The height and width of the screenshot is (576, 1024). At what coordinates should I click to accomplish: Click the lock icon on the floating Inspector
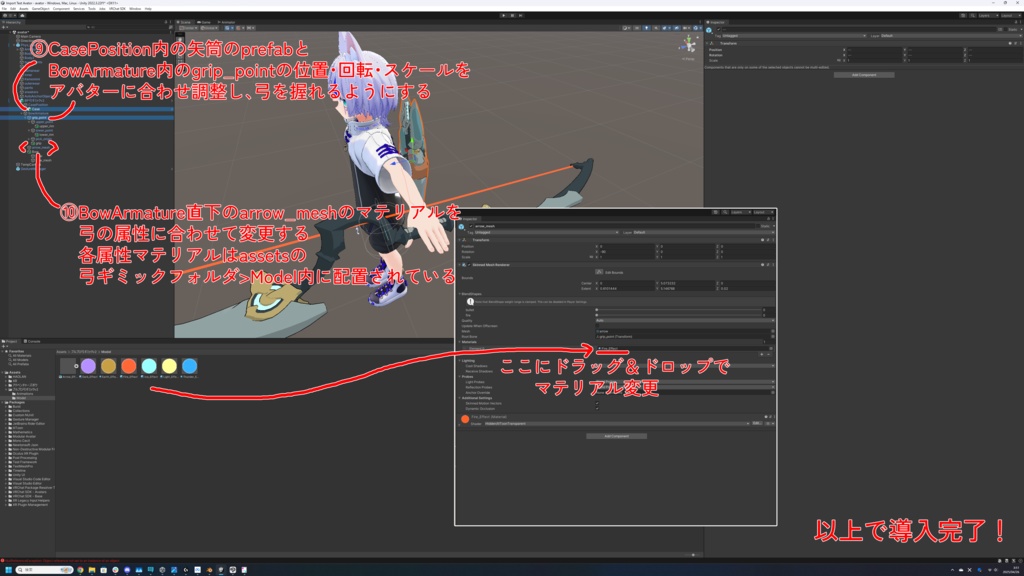769,219
